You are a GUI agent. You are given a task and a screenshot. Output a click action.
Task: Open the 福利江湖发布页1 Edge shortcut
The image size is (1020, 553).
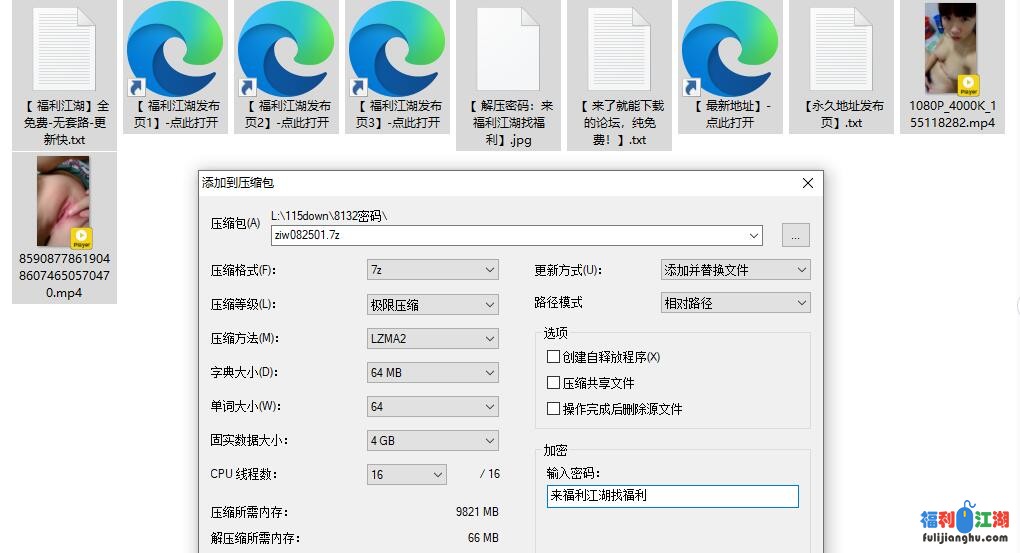[x=175, y=50]
